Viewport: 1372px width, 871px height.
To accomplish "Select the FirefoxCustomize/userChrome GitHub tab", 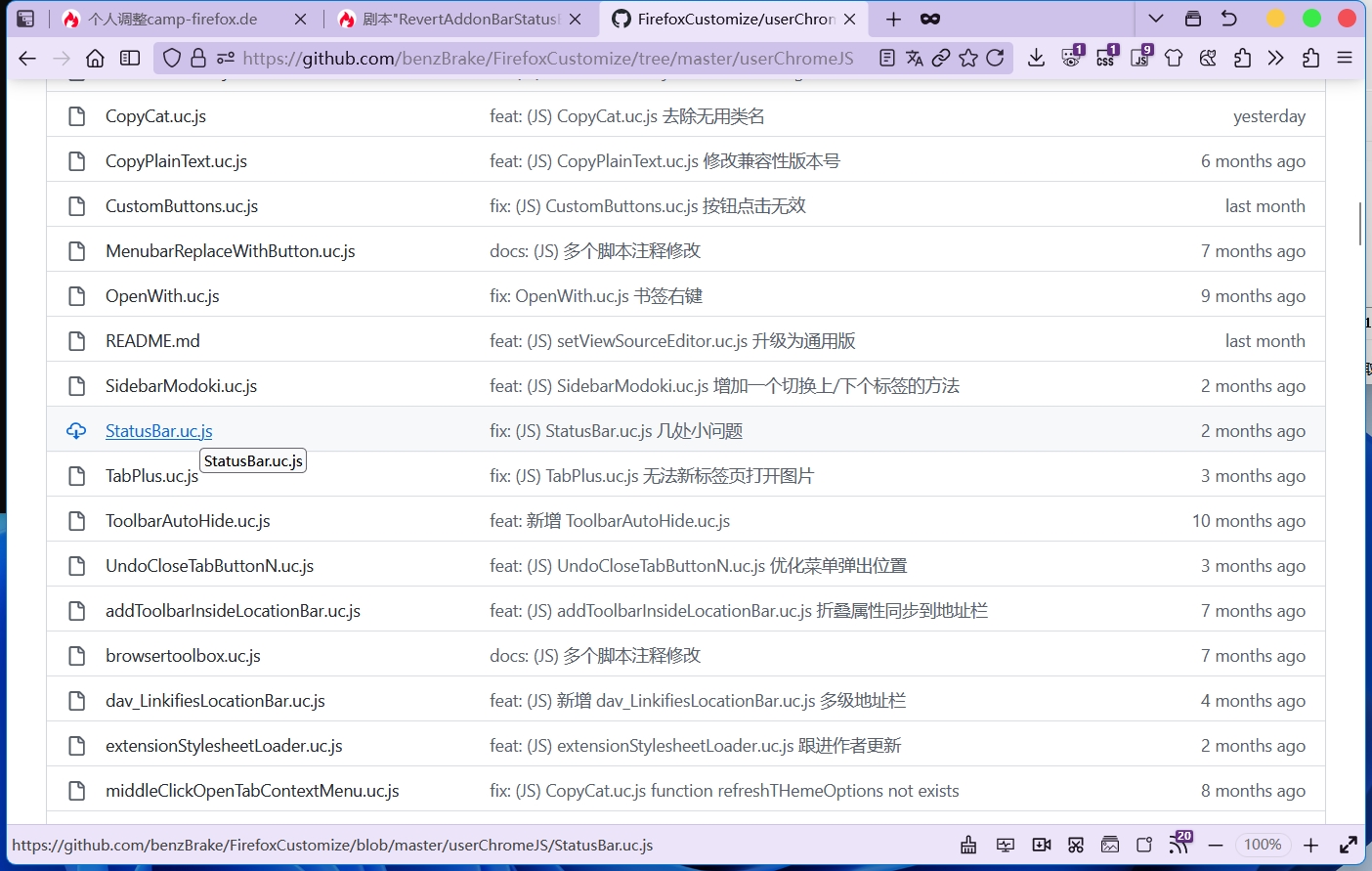I will point(733,19).
